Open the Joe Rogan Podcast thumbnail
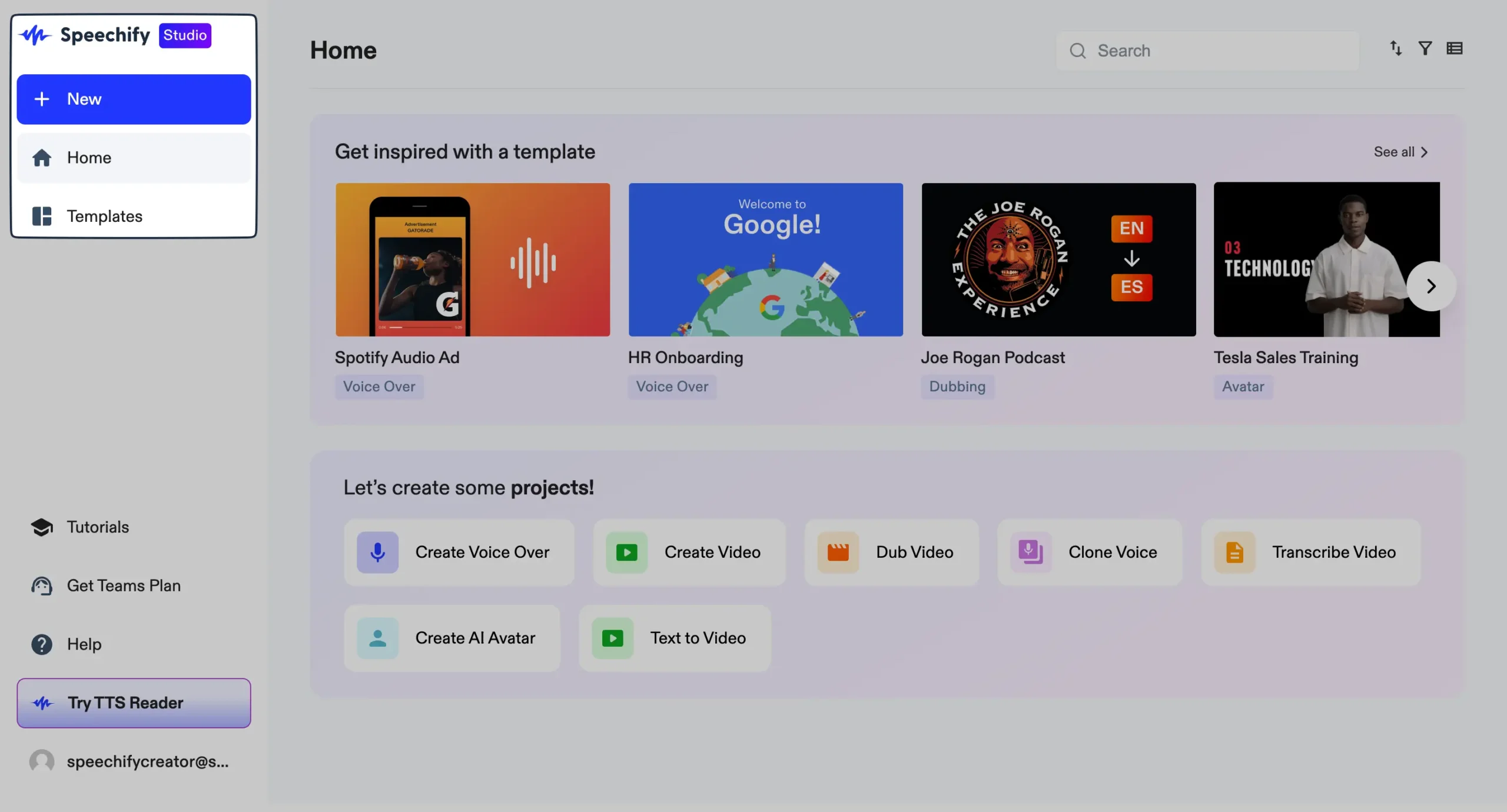 (1058, 259)
